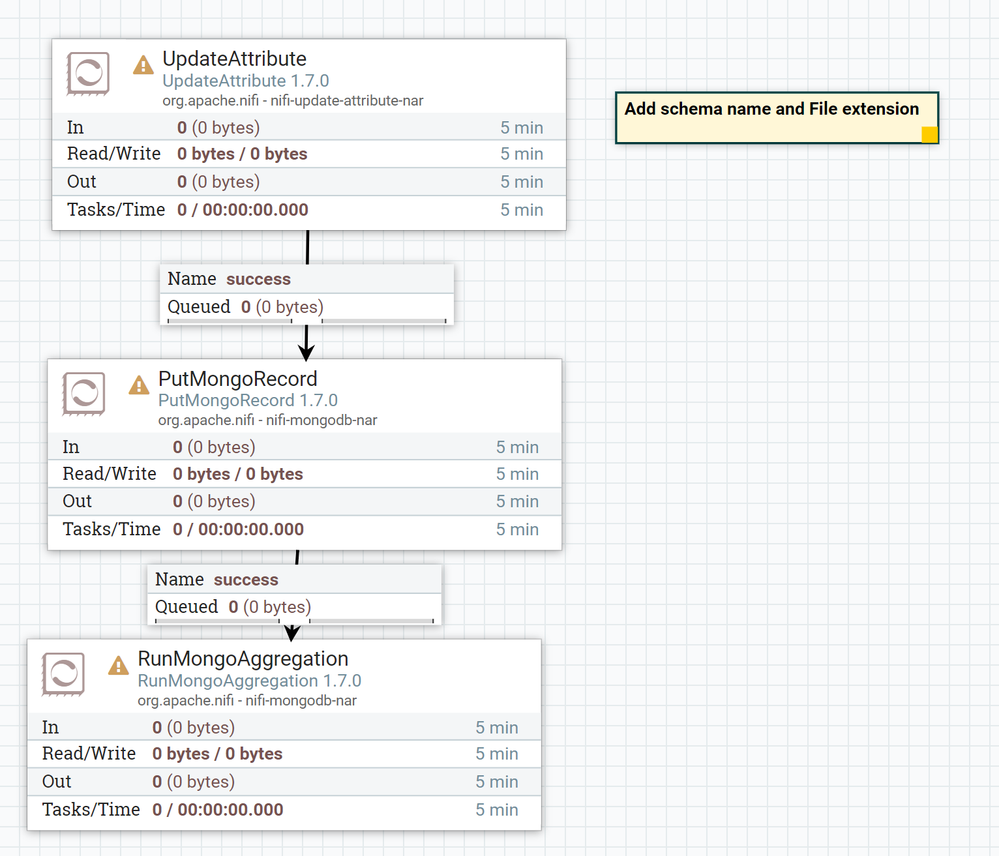Click the RunMongoAggregation Tasks/Time row
Screen dimensions: 999x856
(284, 810)
